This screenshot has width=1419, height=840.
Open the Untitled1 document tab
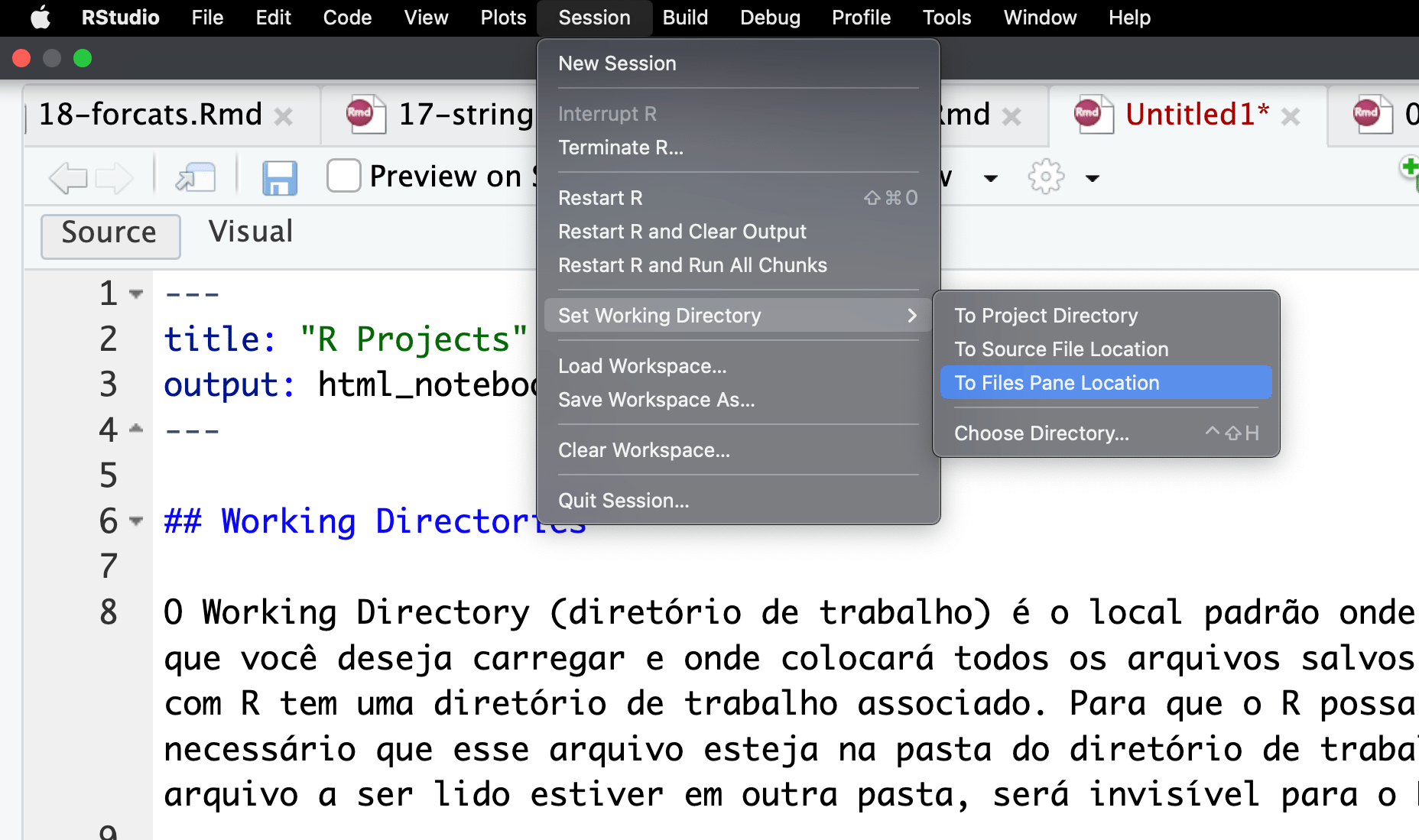coord(1196,115)
